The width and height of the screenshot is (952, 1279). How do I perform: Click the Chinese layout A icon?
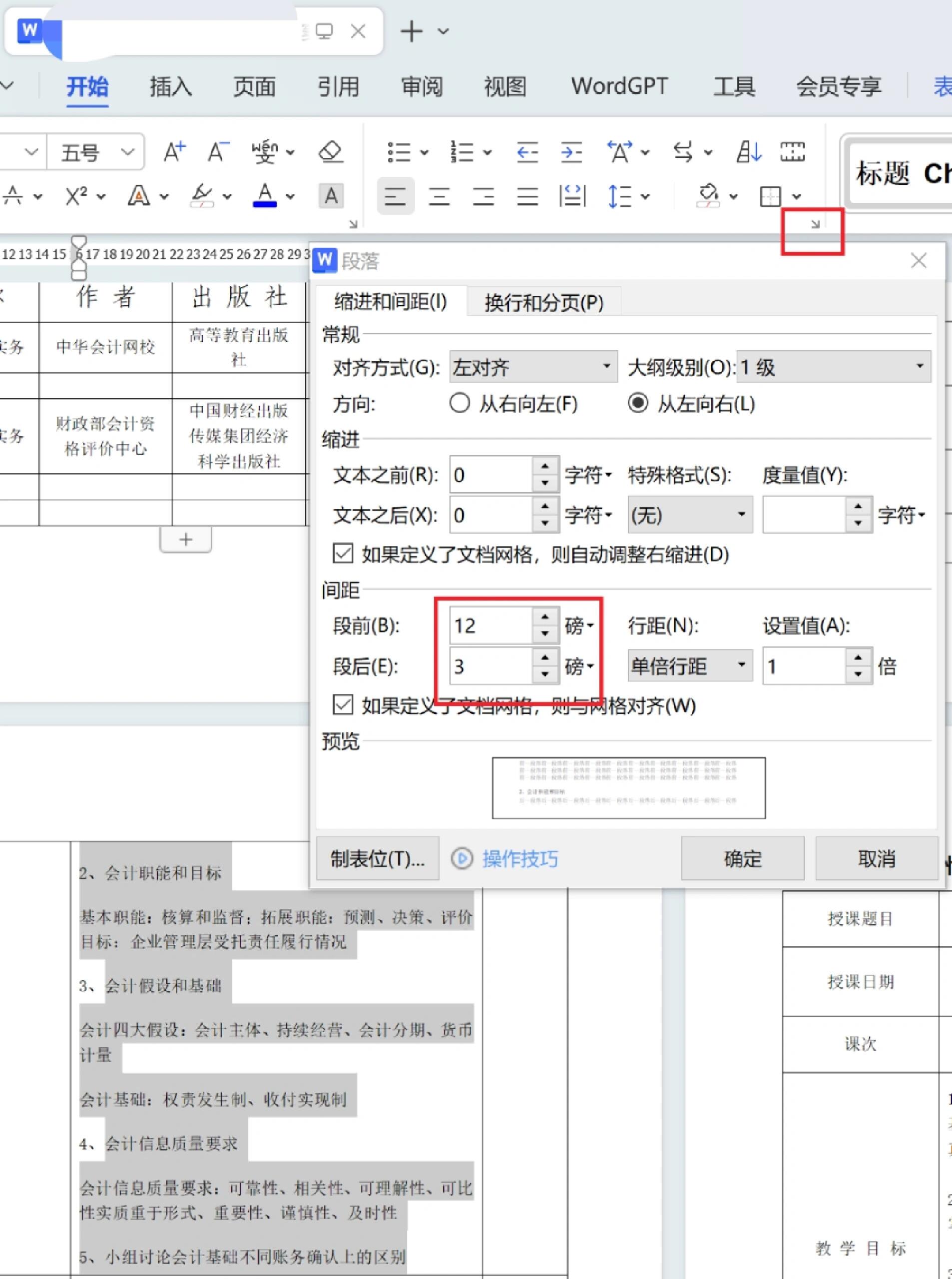pos(620,152)
